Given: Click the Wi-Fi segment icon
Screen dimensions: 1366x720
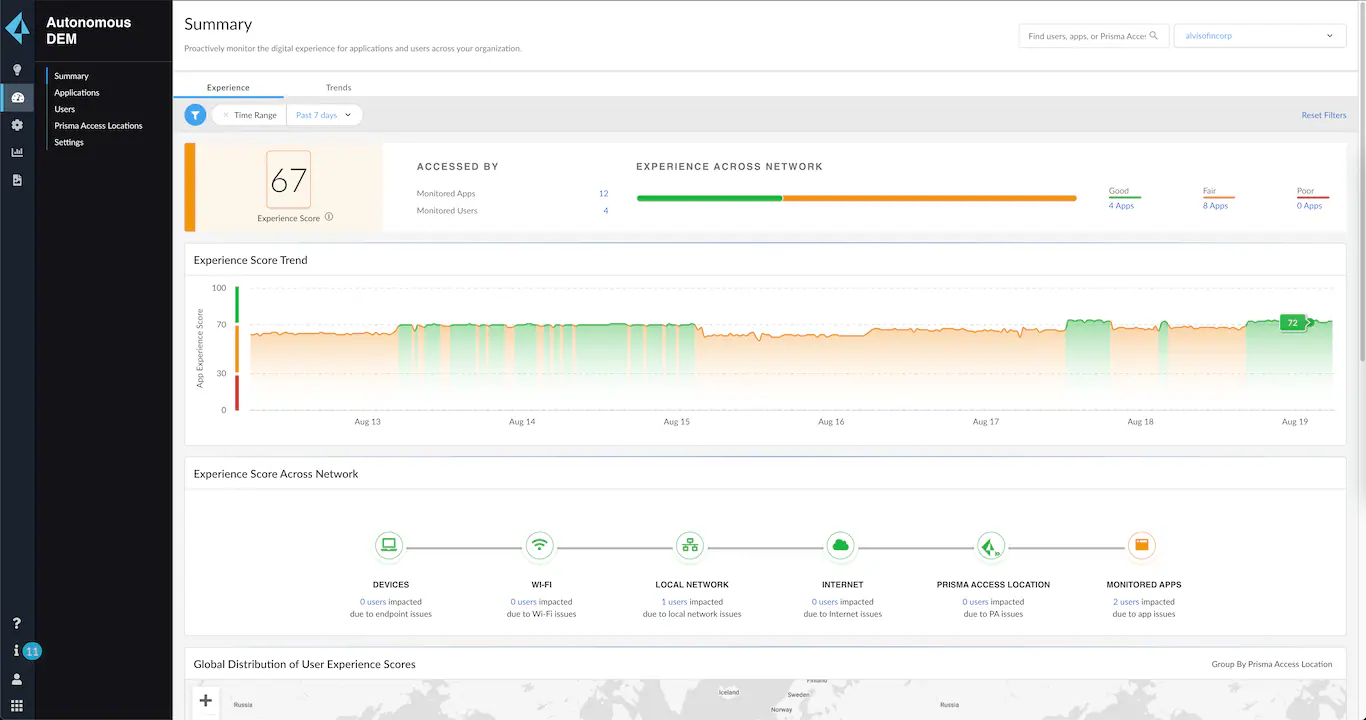Looking at the screenshot, I should pyautogui.click(x=540, y=546).
